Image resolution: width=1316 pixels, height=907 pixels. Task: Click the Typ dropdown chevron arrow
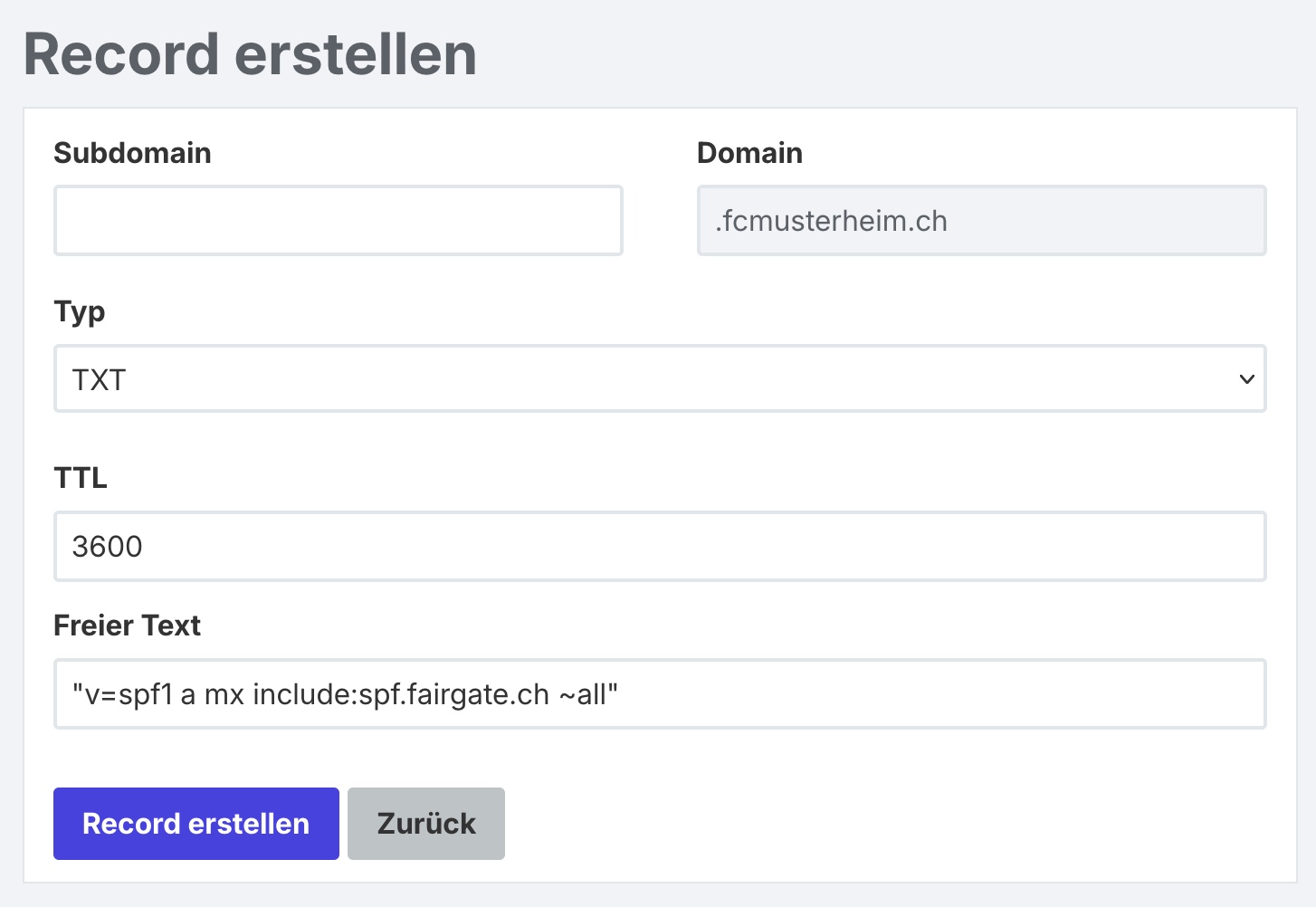(x=1246, y=379)
